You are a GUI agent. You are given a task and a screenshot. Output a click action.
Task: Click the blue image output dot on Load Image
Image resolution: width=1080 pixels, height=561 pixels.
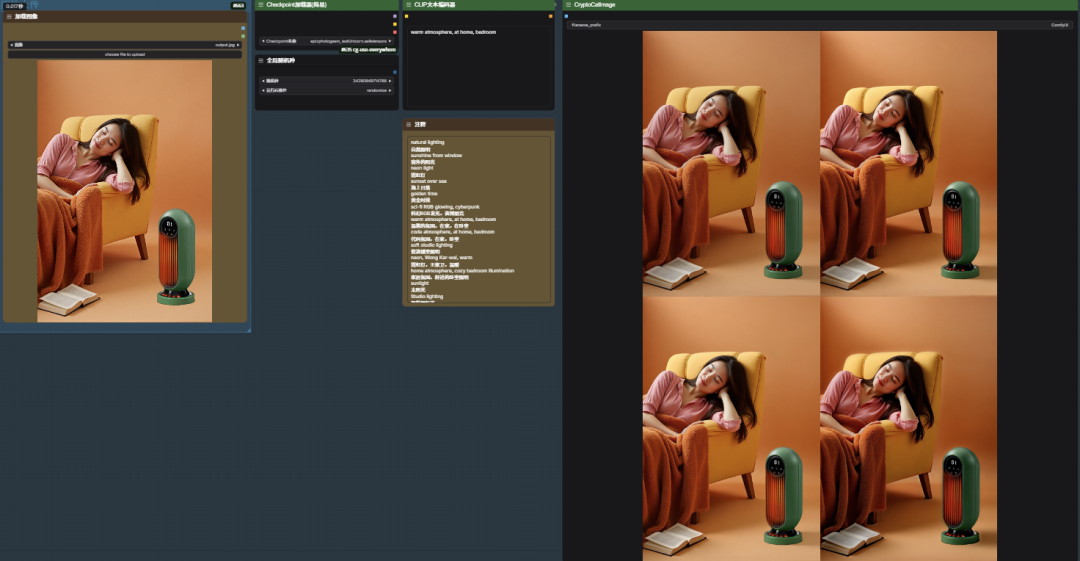point(243,28)
